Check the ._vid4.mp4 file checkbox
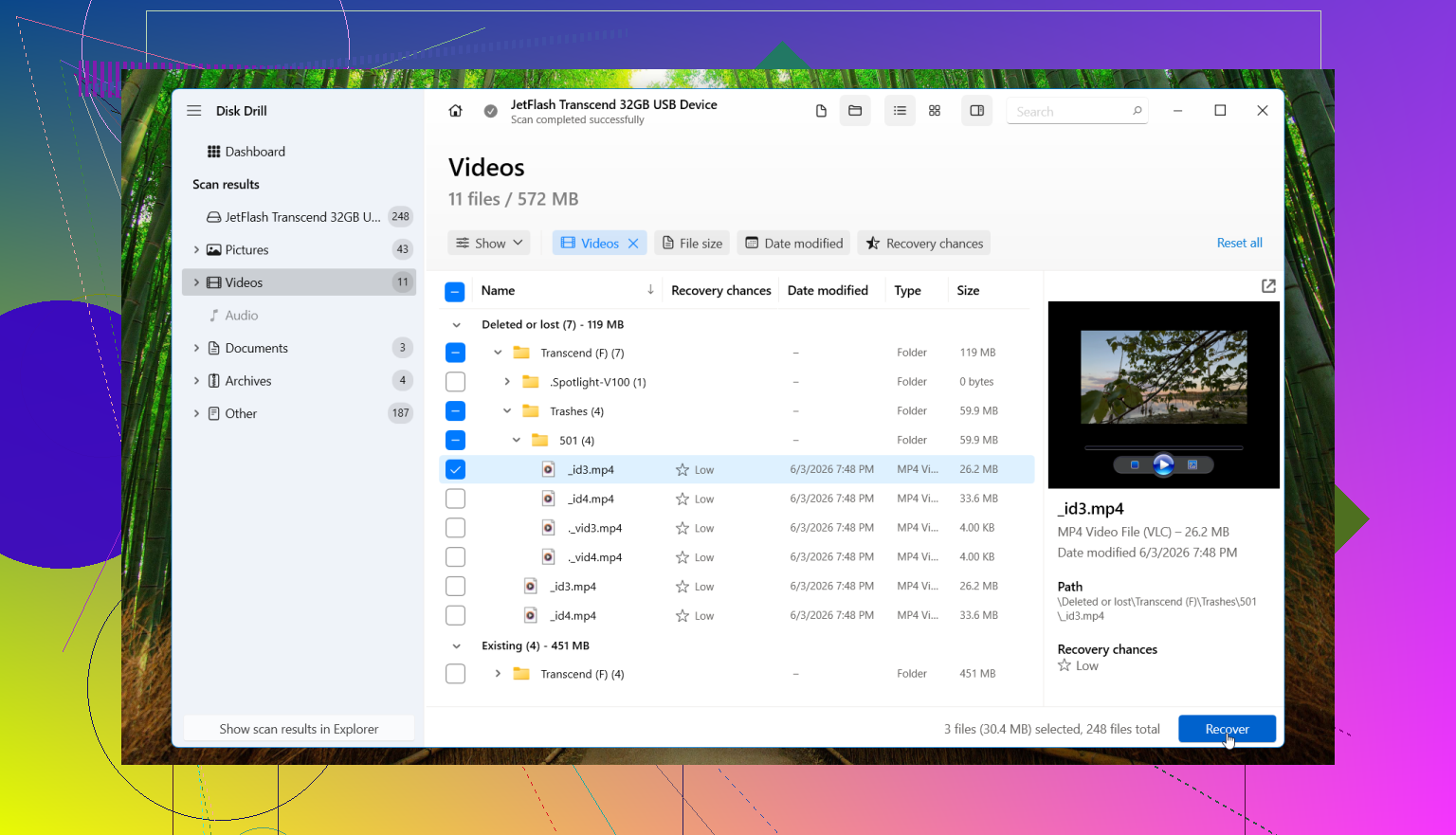Screen dimensions: 1456x835 455,557
